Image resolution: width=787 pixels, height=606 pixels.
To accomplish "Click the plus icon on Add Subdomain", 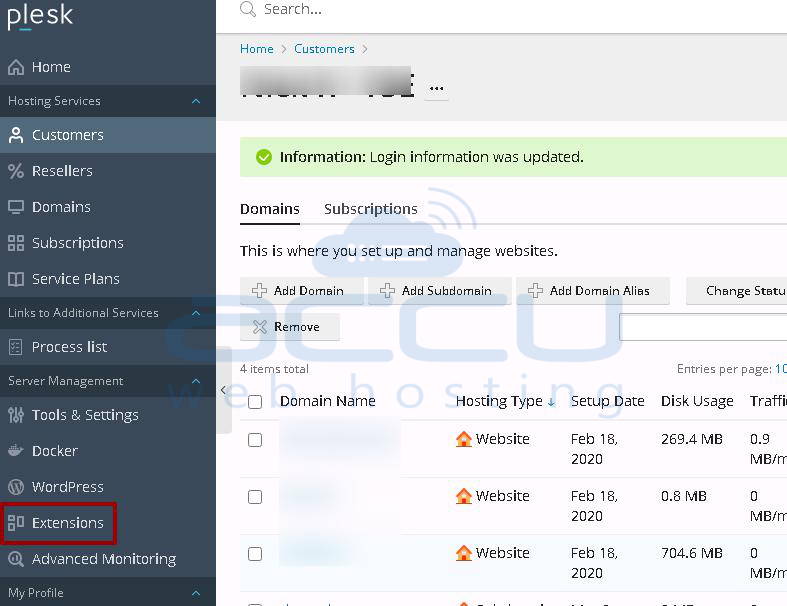I will pyautogui.click(x=387, y=290).
